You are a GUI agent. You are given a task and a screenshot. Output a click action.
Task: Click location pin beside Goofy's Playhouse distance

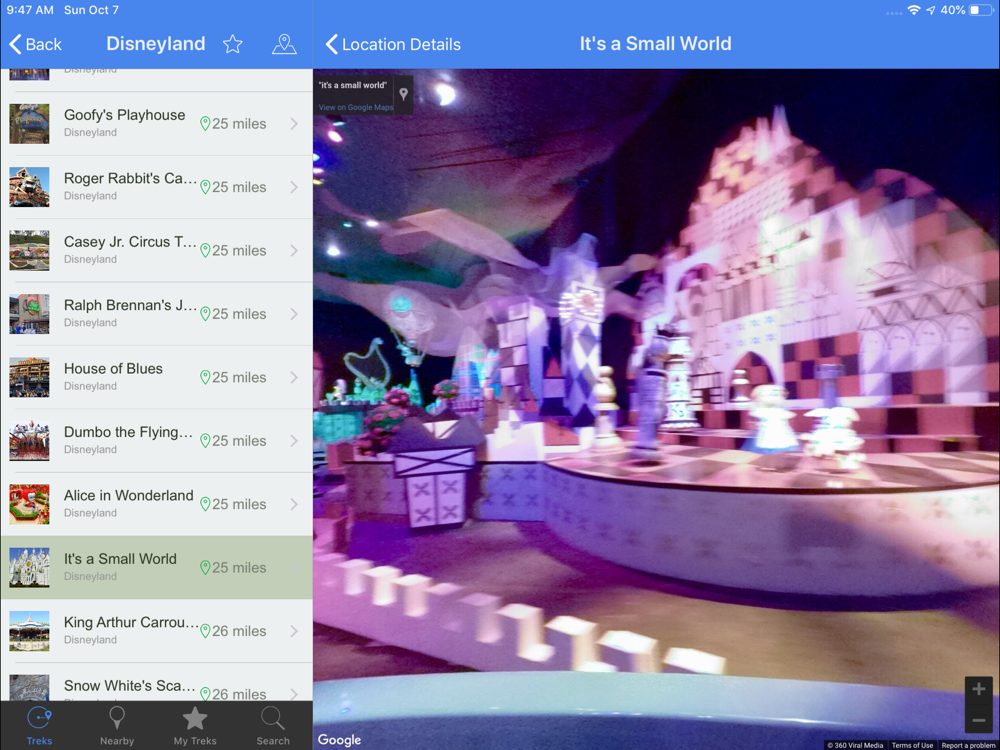pos(205,124)
